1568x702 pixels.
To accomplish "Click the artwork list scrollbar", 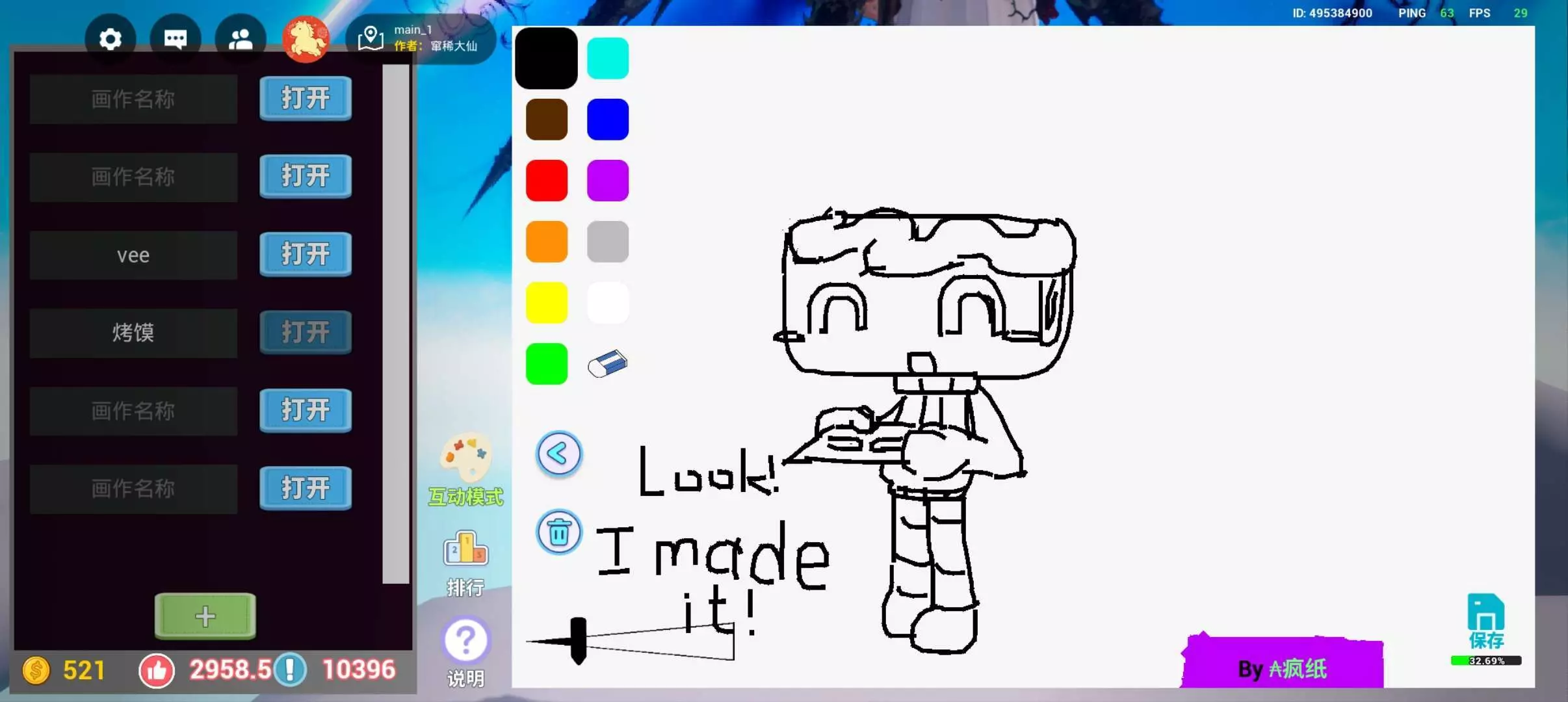I will pos(395,324).
